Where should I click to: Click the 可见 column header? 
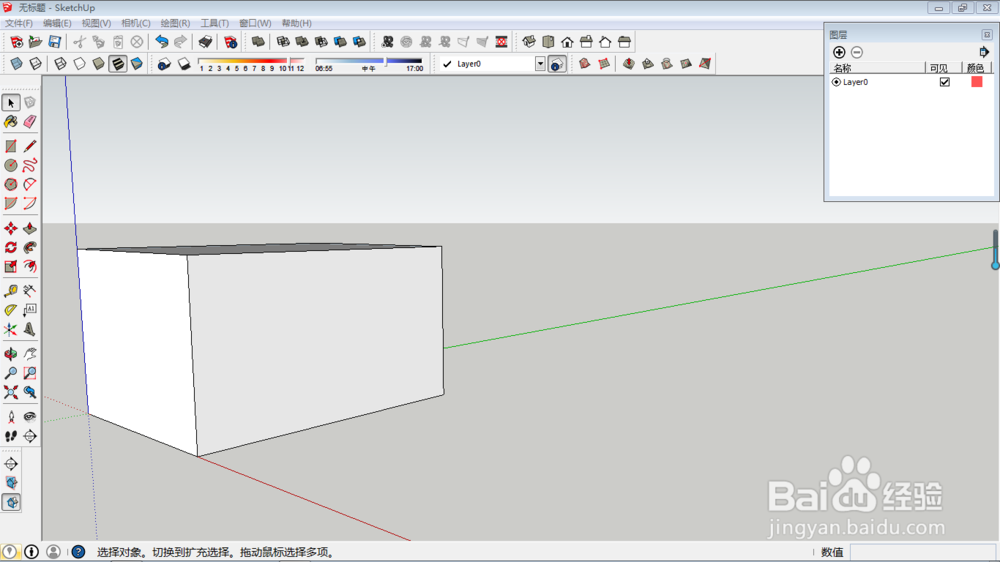[x=943, y=68]
